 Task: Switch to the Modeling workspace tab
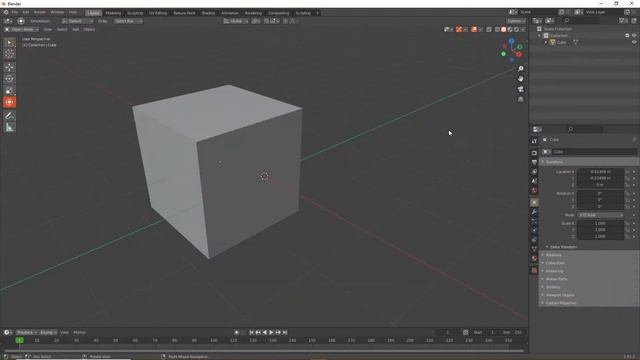[113, 13]
